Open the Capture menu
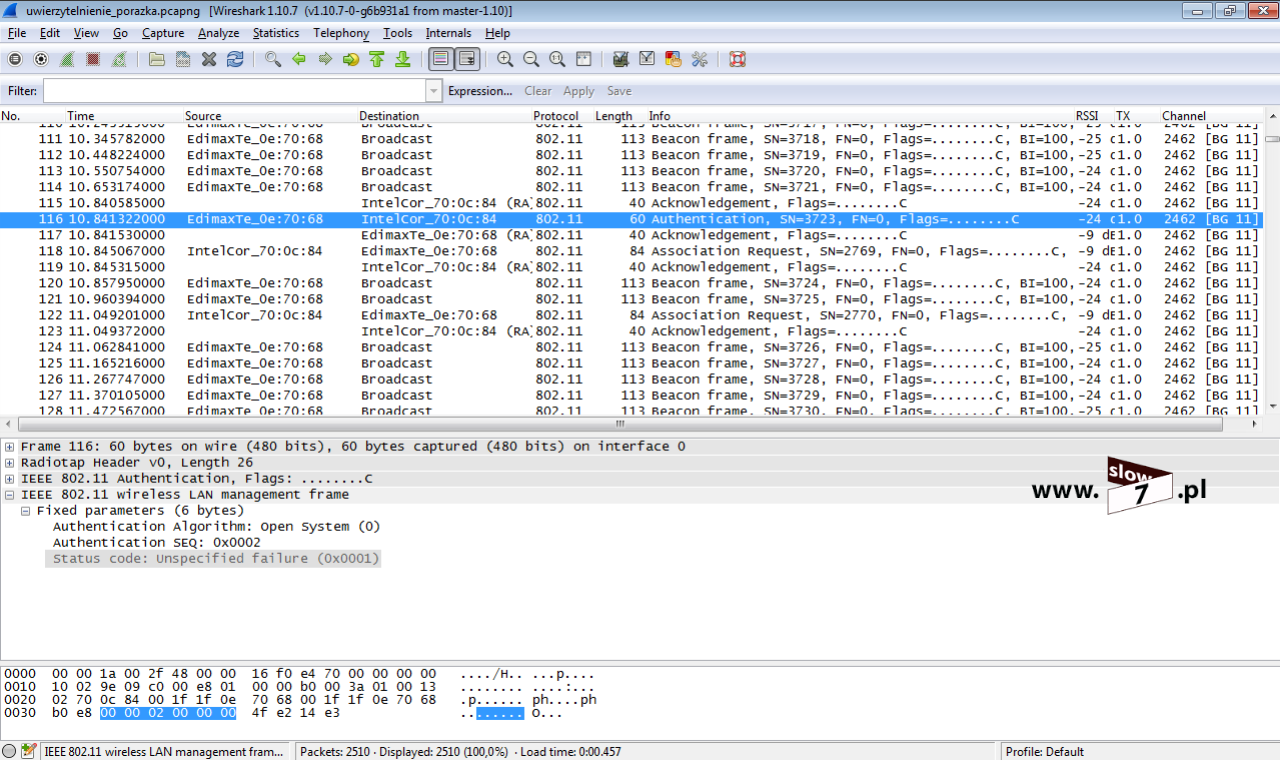The width and height of the screenshot is (1280, 760). [163, 33]
